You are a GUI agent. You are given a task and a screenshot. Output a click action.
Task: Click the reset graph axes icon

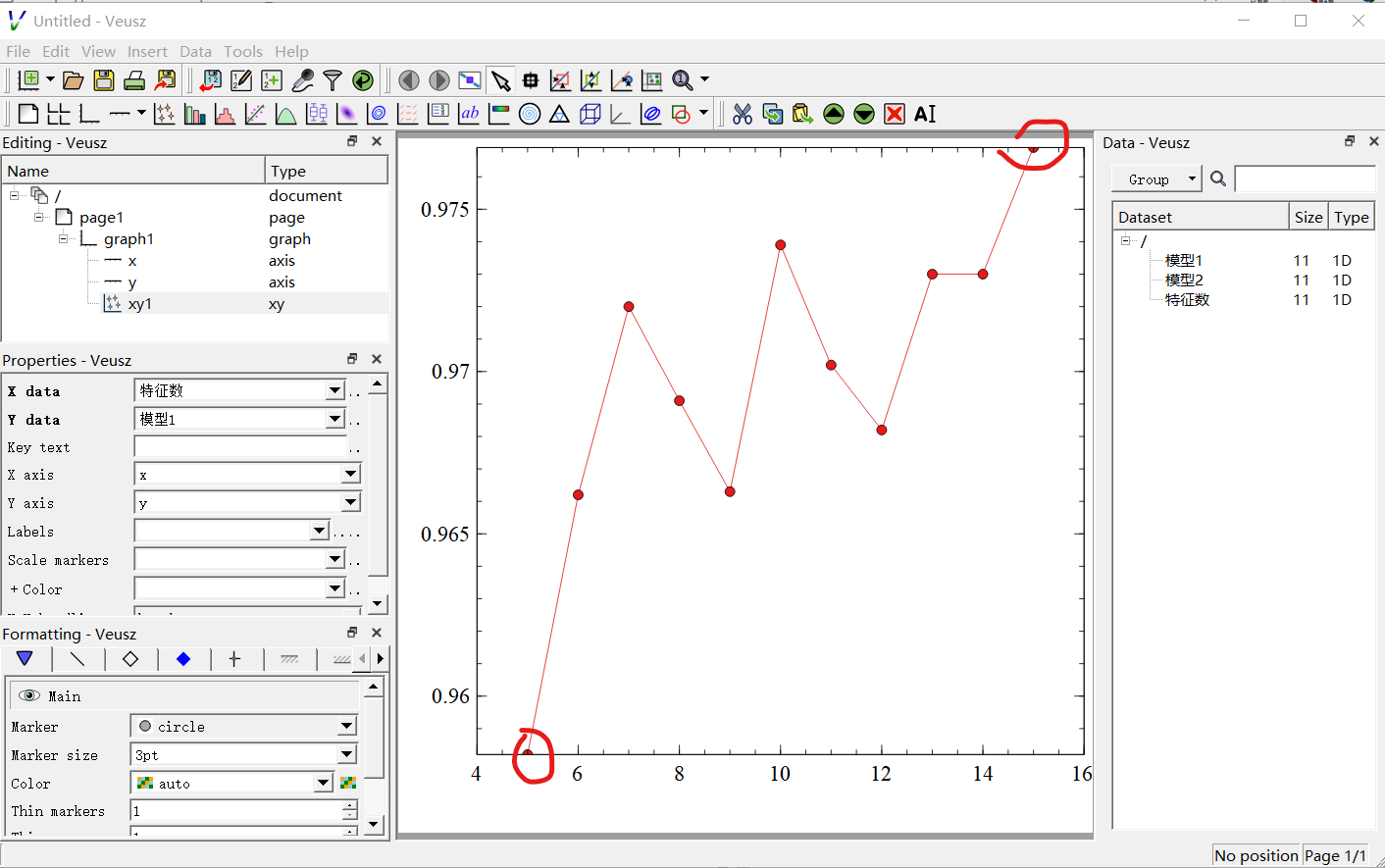[652, 80]
